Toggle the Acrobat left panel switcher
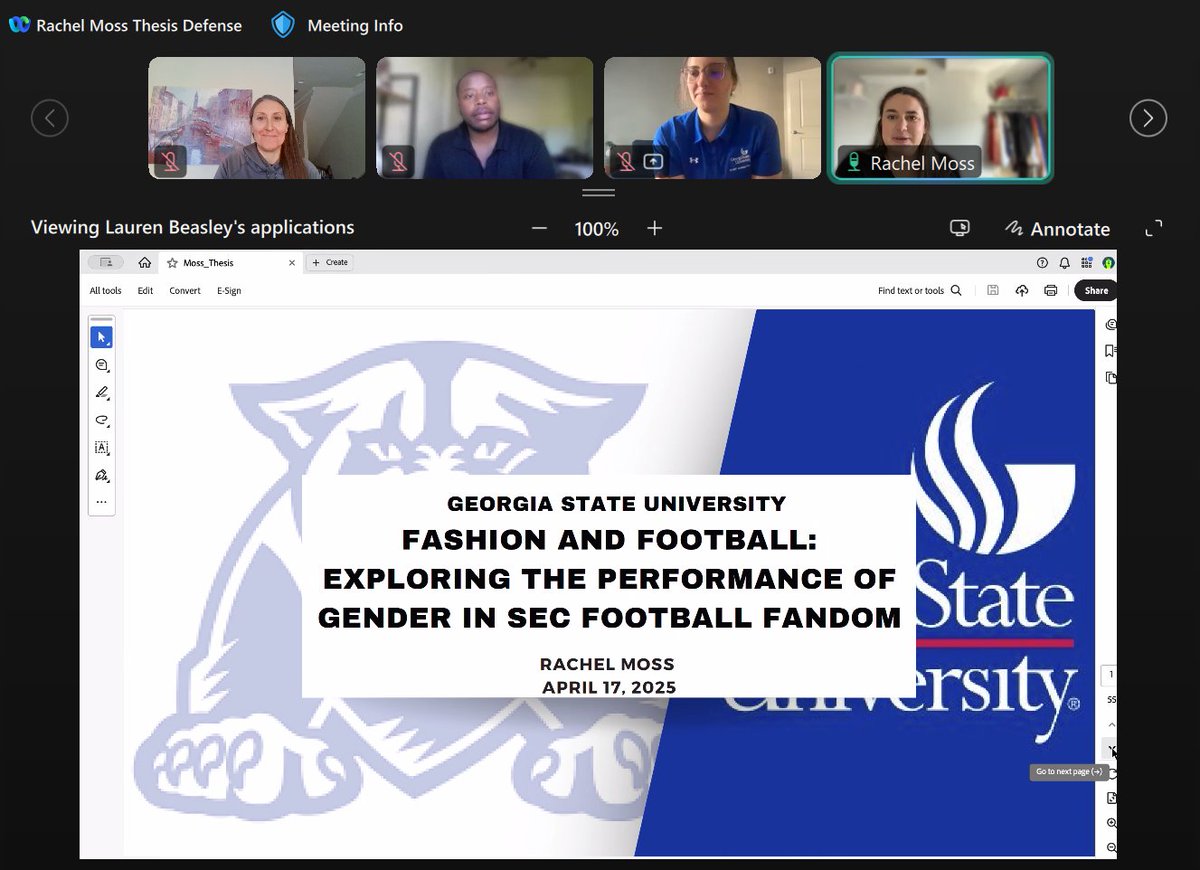The height and width of the screenshot is (870, 1200). (x=105, y=262)
